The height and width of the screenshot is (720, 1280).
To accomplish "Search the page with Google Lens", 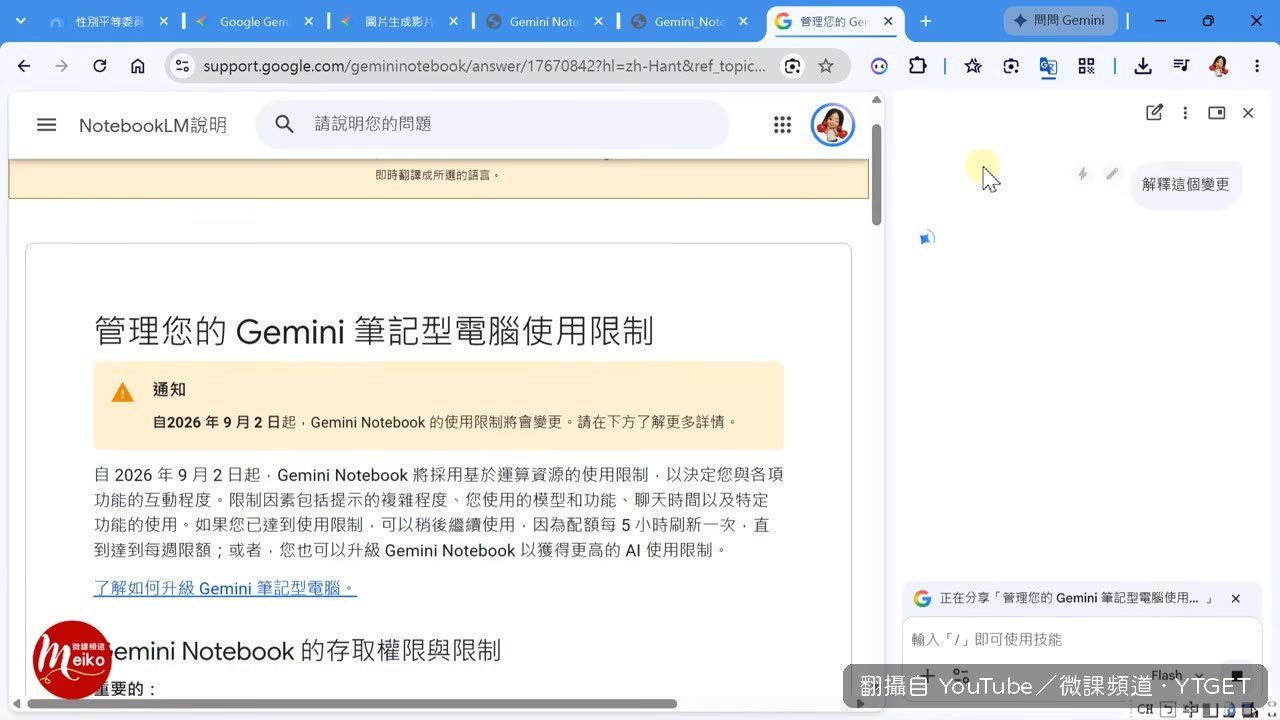I will (793, 66).
